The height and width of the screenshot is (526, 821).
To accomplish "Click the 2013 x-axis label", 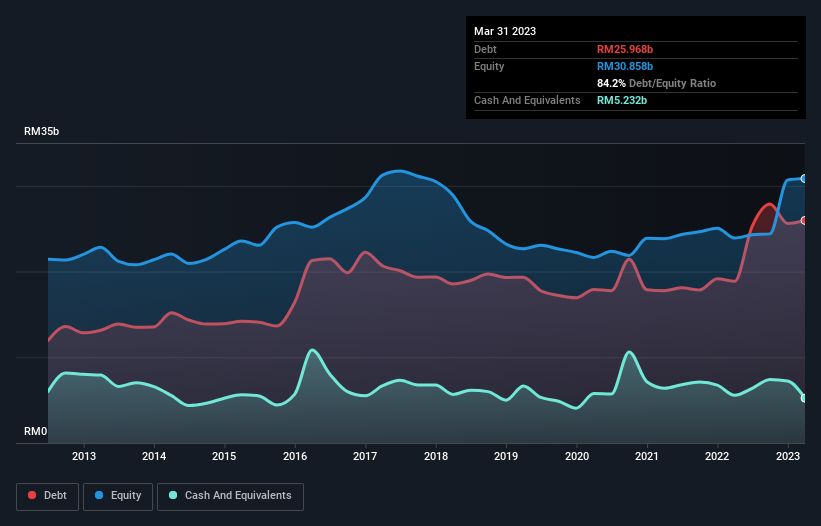I will [x=84, y=456].
